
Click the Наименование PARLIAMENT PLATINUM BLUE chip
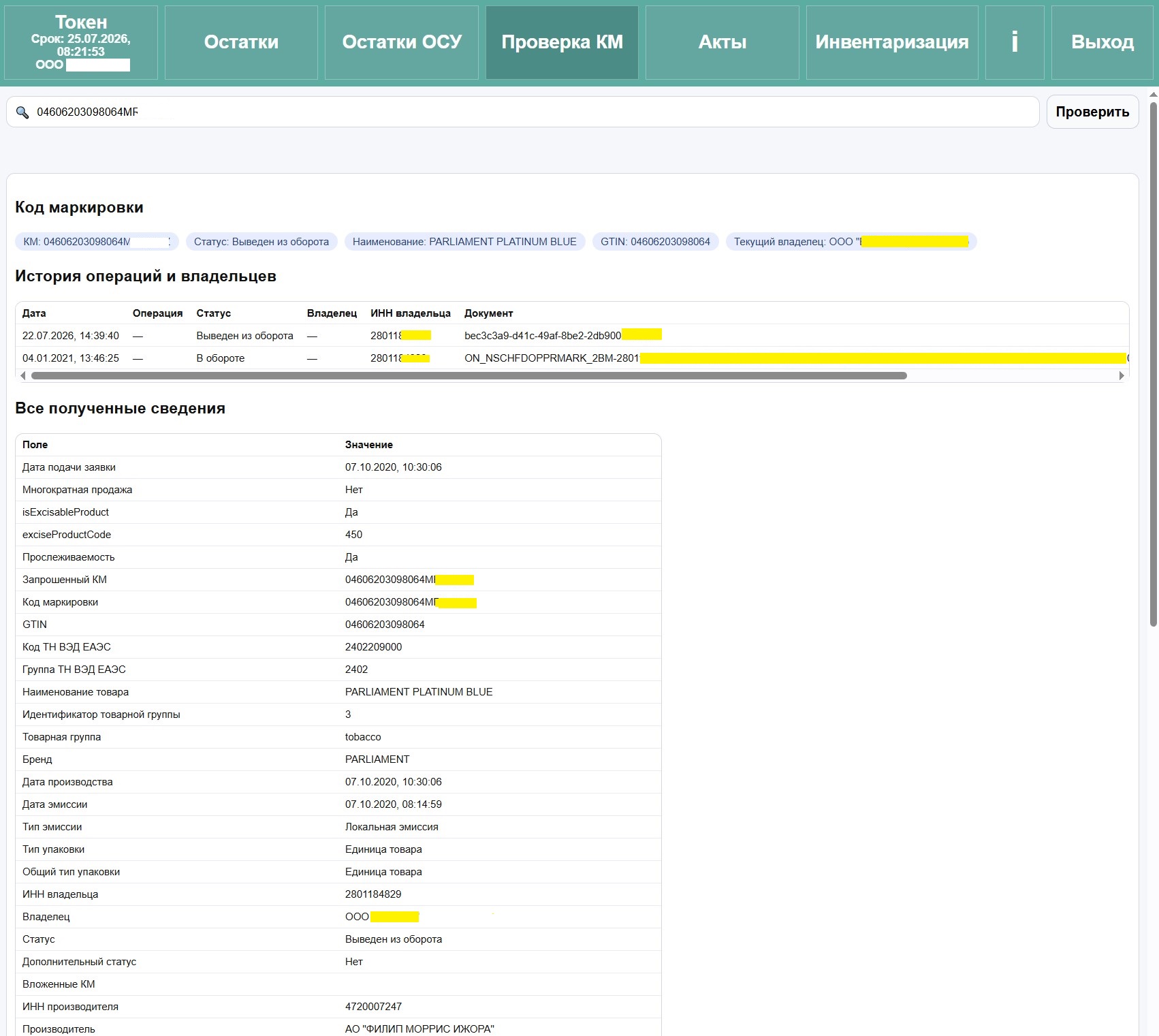tap(464, 242)
